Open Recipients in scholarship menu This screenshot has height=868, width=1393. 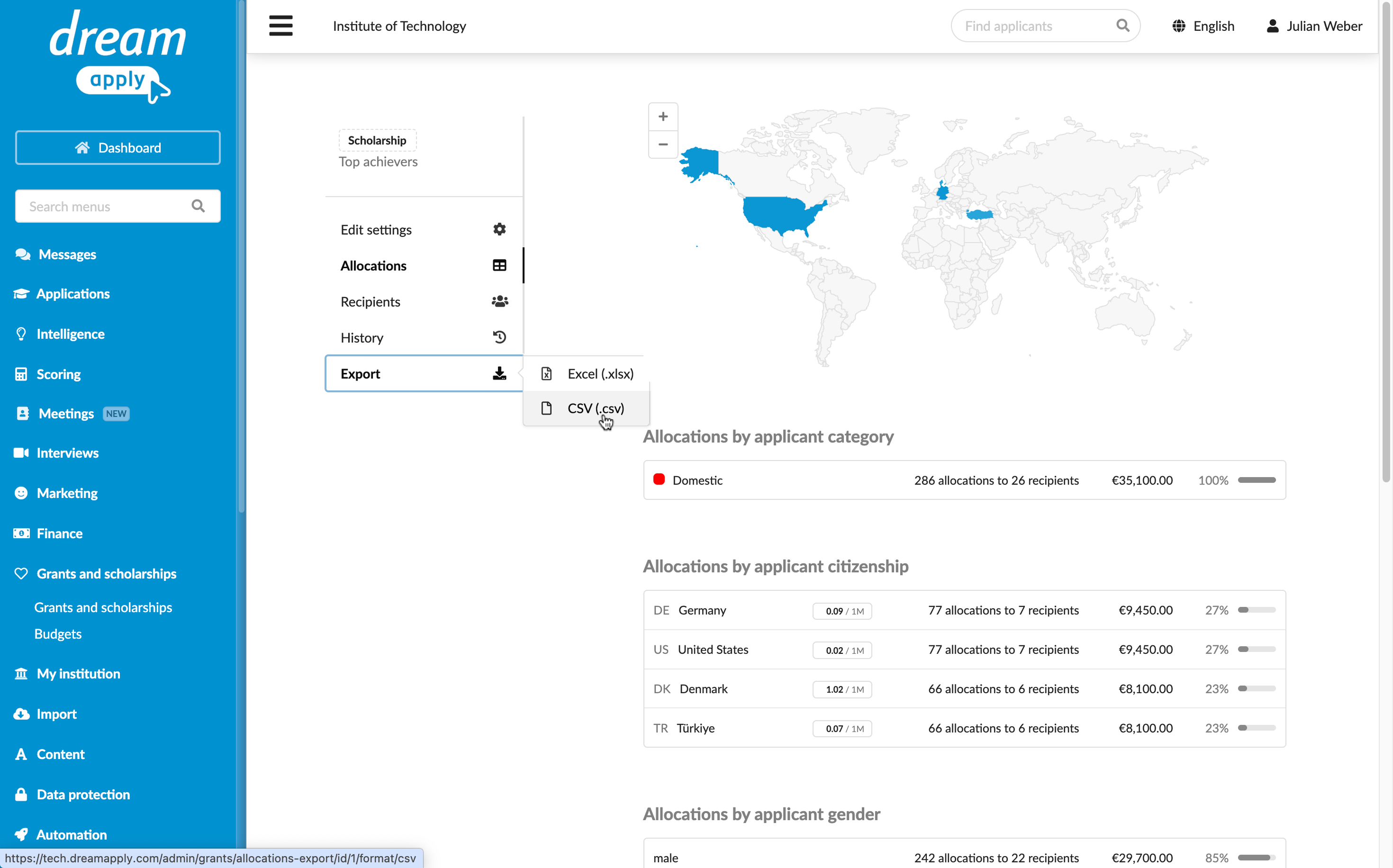click(424, 301)
